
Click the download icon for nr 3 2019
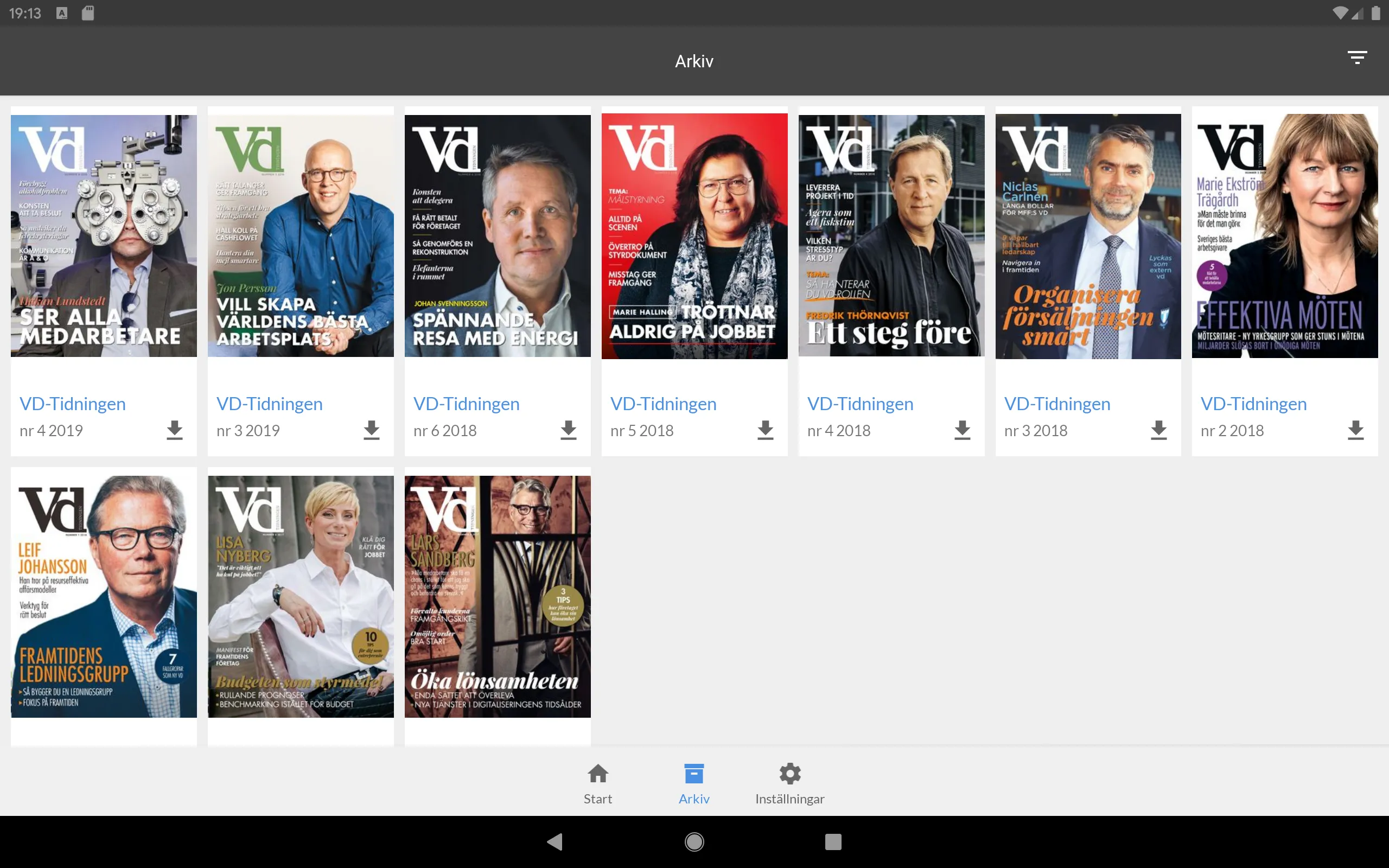[x=371, y=430]
